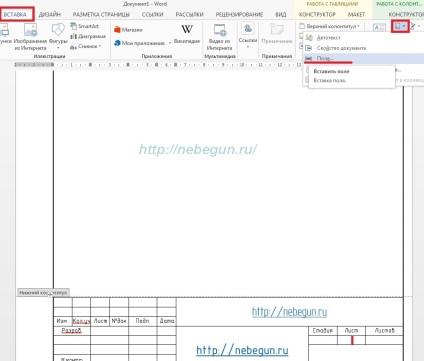
Task: Click Изображения из Интернета icon
Action: coord(30,37)
